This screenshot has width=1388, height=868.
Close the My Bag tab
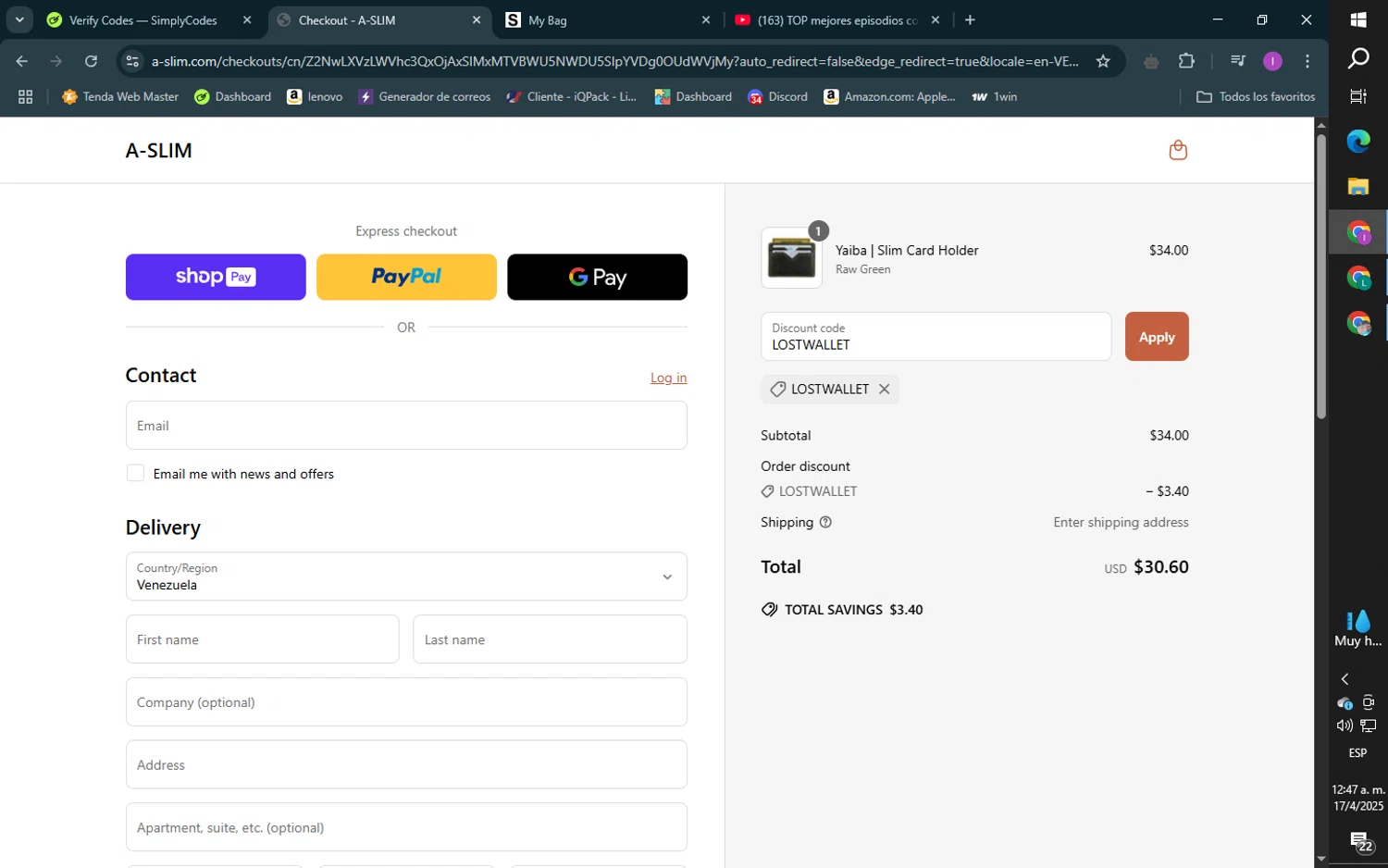coord(706,19)
